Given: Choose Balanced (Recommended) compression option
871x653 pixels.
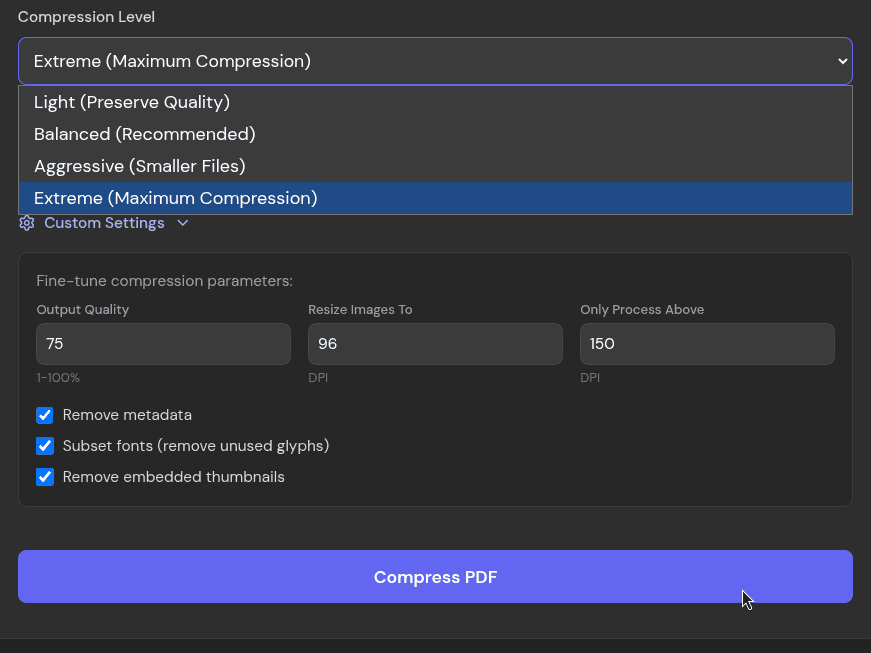Looking at the screenshot, I should click(x=435, y=134).
